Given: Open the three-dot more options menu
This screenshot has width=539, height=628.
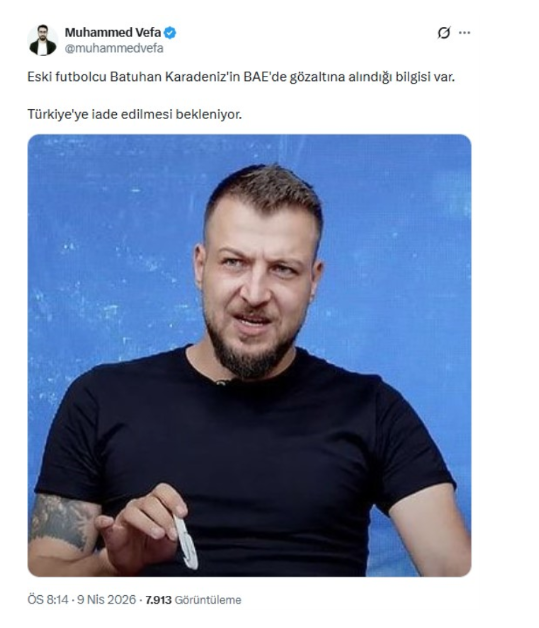Looking at the screenshot, I should (x=465, y=32).
